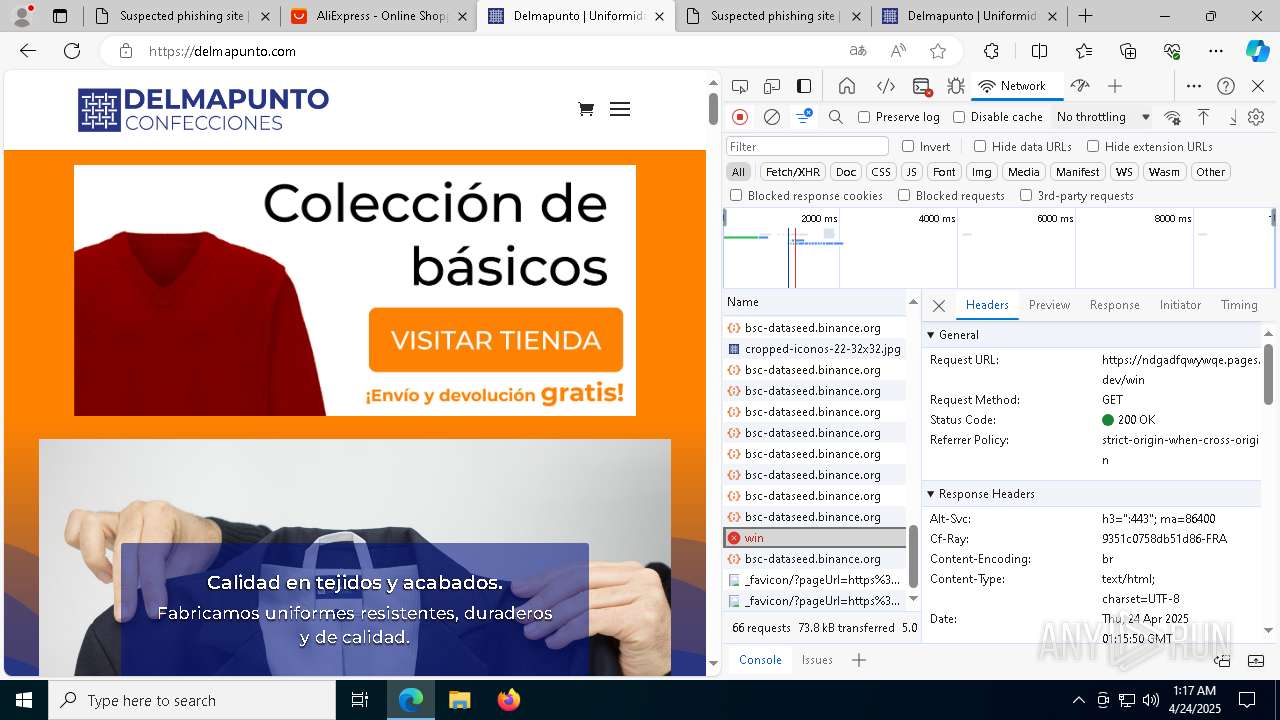Toggle DevTools activity bar dock icon
The image size is (1280, 720).
pyautogui.click(x=804, y=86)
